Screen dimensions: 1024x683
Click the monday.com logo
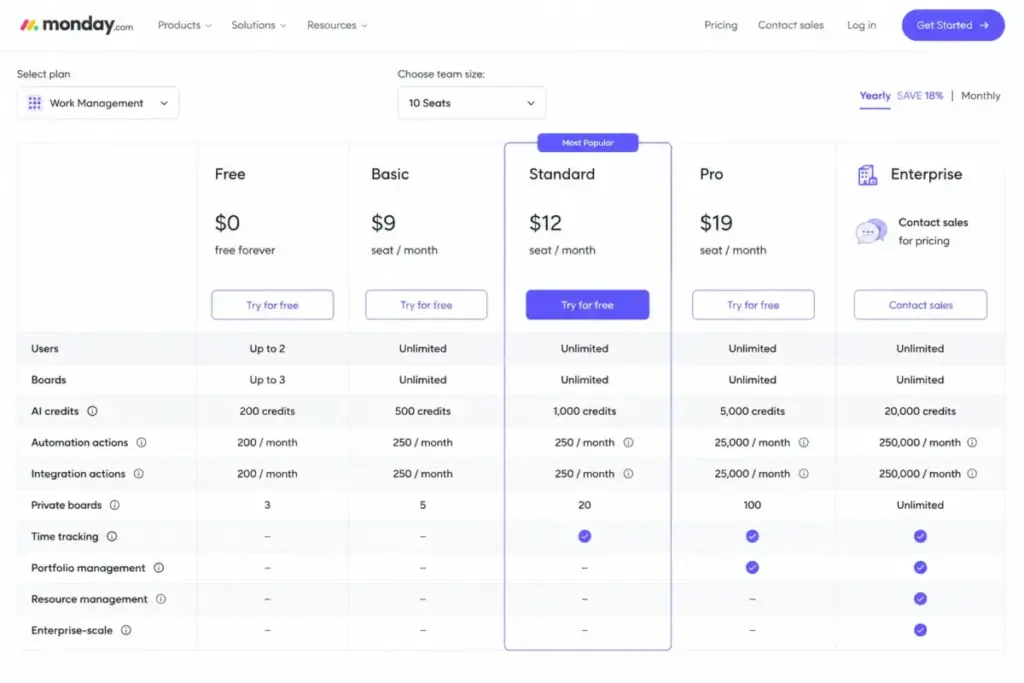click(x=76, y=25)
